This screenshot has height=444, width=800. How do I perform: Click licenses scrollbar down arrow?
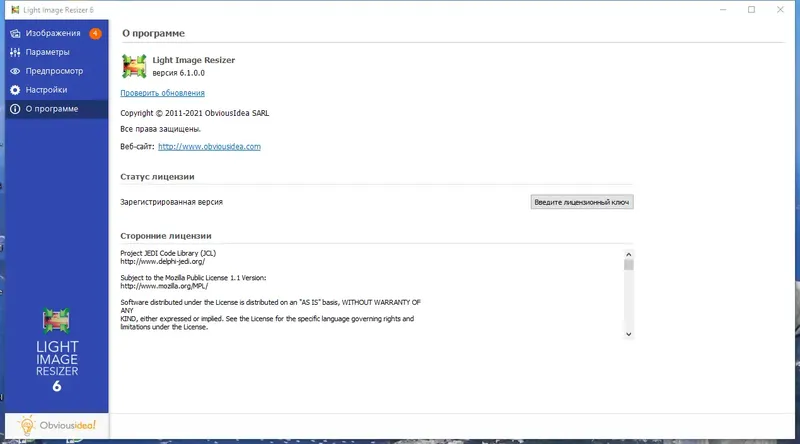(x=629, y=334)
